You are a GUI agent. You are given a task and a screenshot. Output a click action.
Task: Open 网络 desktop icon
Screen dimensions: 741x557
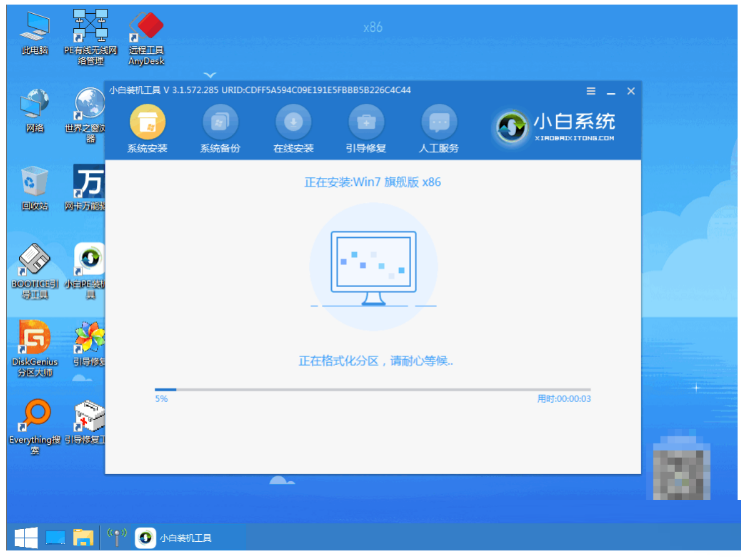point(34,111)
